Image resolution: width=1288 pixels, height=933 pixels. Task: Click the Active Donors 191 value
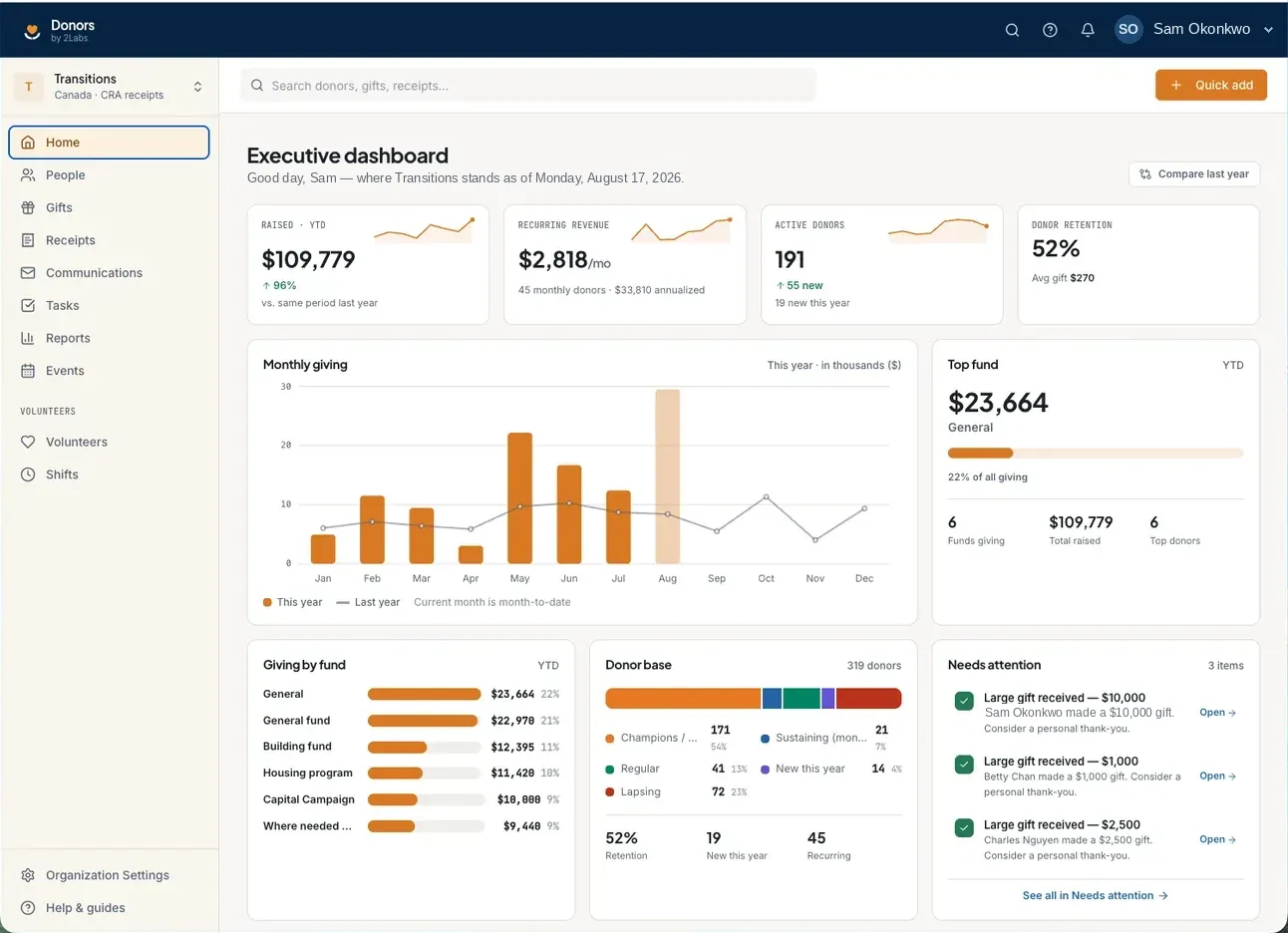tap(790, 260)
